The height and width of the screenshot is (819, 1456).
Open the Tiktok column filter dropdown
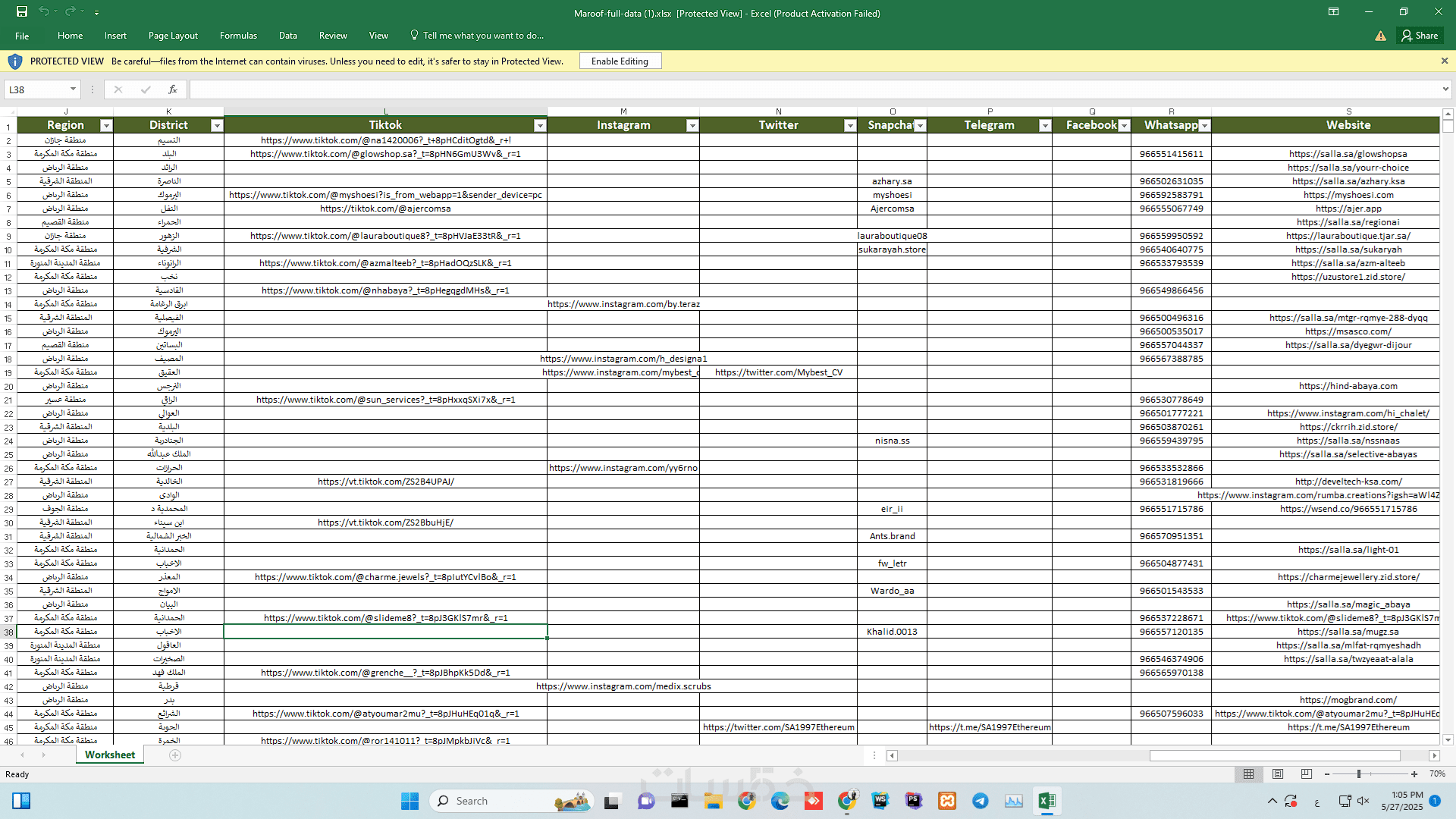(540, 126)
